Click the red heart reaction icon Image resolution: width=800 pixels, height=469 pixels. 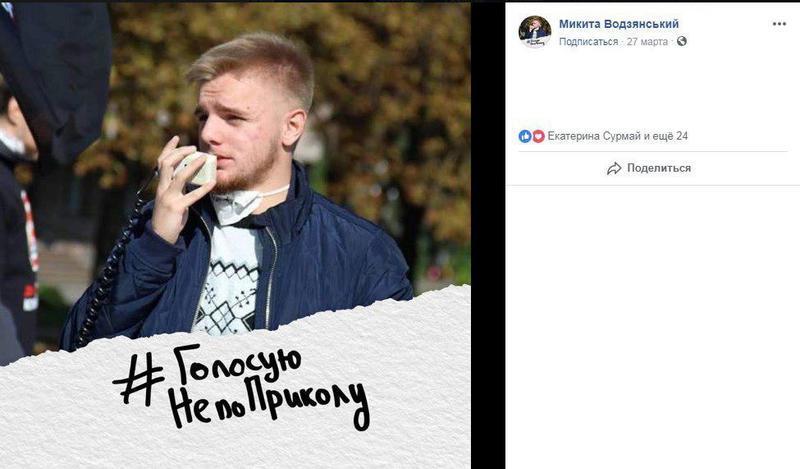pos(538,136)
